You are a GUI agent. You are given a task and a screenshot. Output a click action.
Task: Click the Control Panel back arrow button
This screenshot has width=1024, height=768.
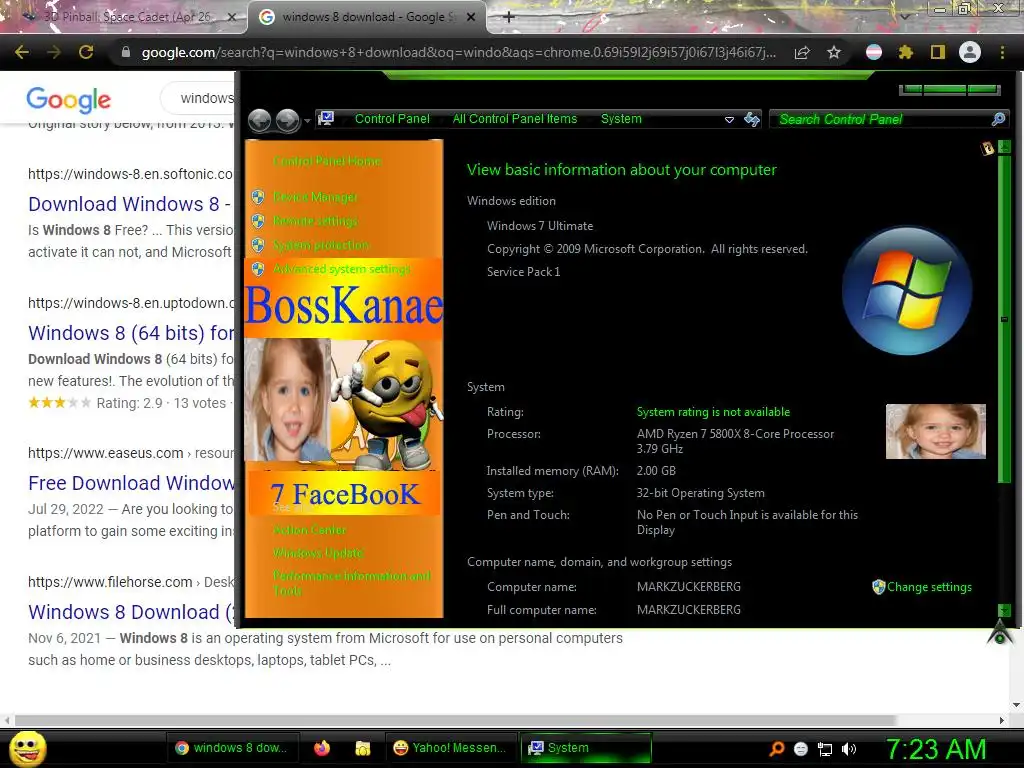(x=260, y=120)
